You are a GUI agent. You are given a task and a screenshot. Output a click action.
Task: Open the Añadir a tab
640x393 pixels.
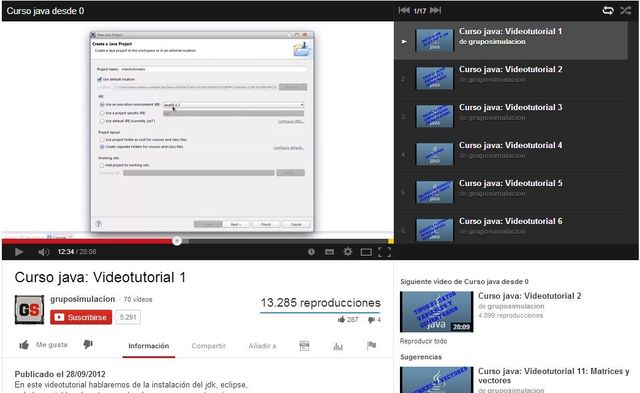pos(262,346)
